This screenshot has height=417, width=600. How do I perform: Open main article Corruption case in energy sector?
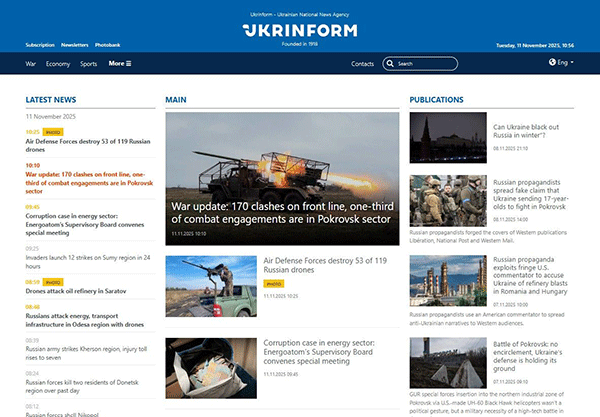[319, 352]
